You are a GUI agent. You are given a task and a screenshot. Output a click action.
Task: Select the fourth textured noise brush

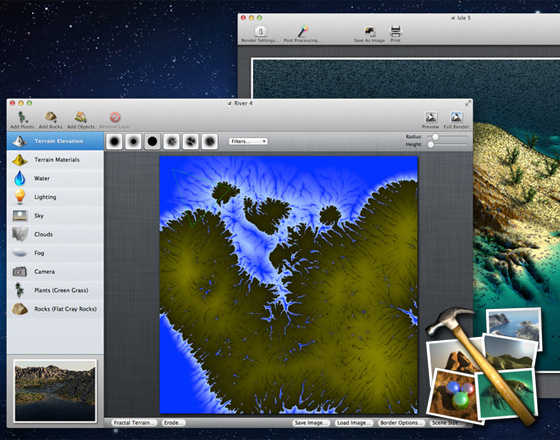[x=172, y=141]
